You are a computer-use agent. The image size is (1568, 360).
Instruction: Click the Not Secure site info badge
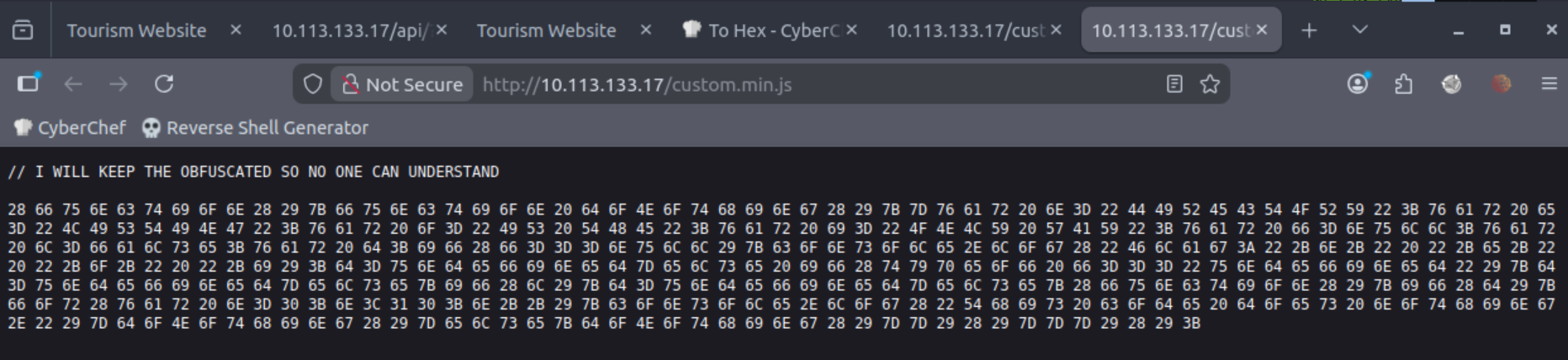coord(402,84)
